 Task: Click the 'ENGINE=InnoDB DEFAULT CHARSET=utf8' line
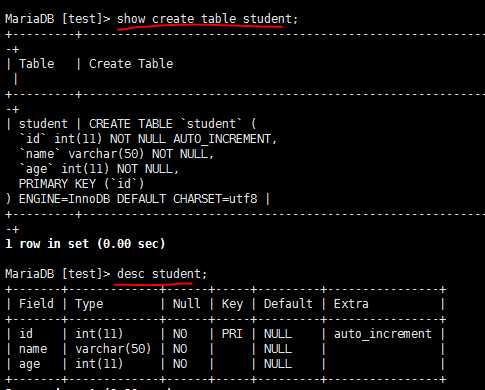[138, 199]
